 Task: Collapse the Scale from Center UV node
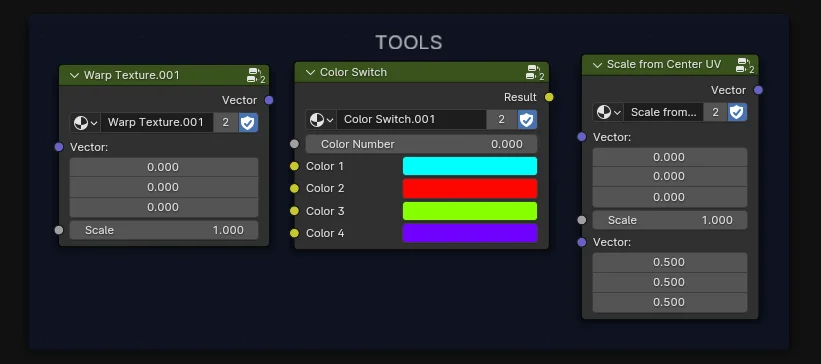click(597, 65)
